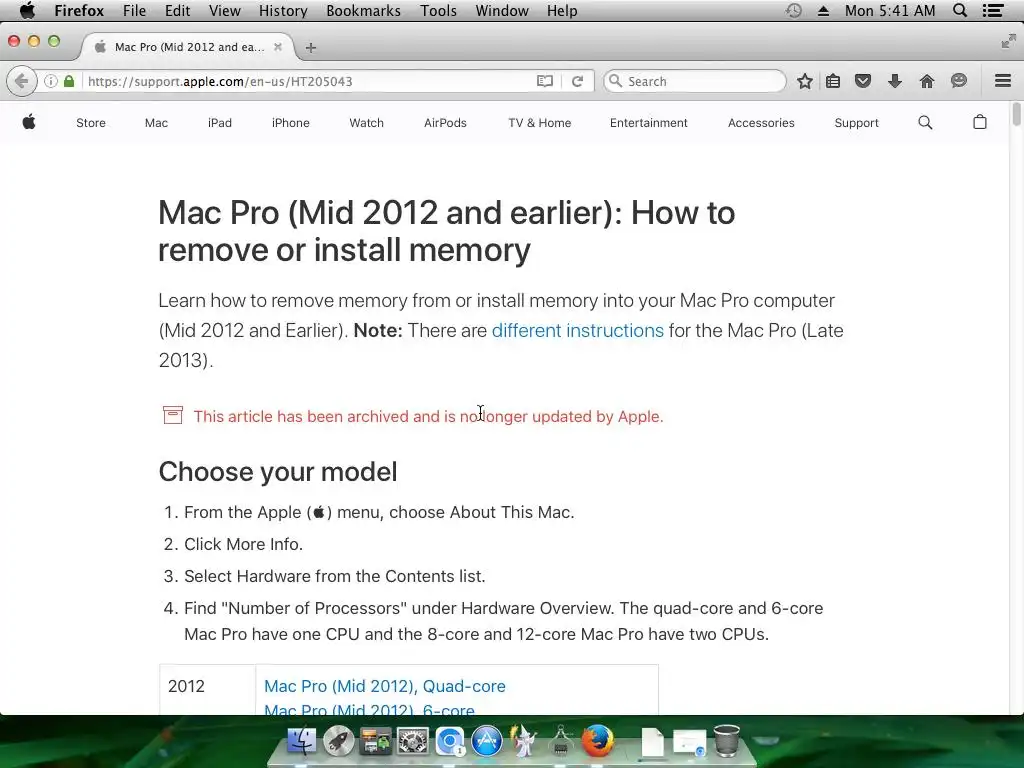Click Firefox icon in the Dock
This screenshot has height=768, width=1024.
click(598, 741)
